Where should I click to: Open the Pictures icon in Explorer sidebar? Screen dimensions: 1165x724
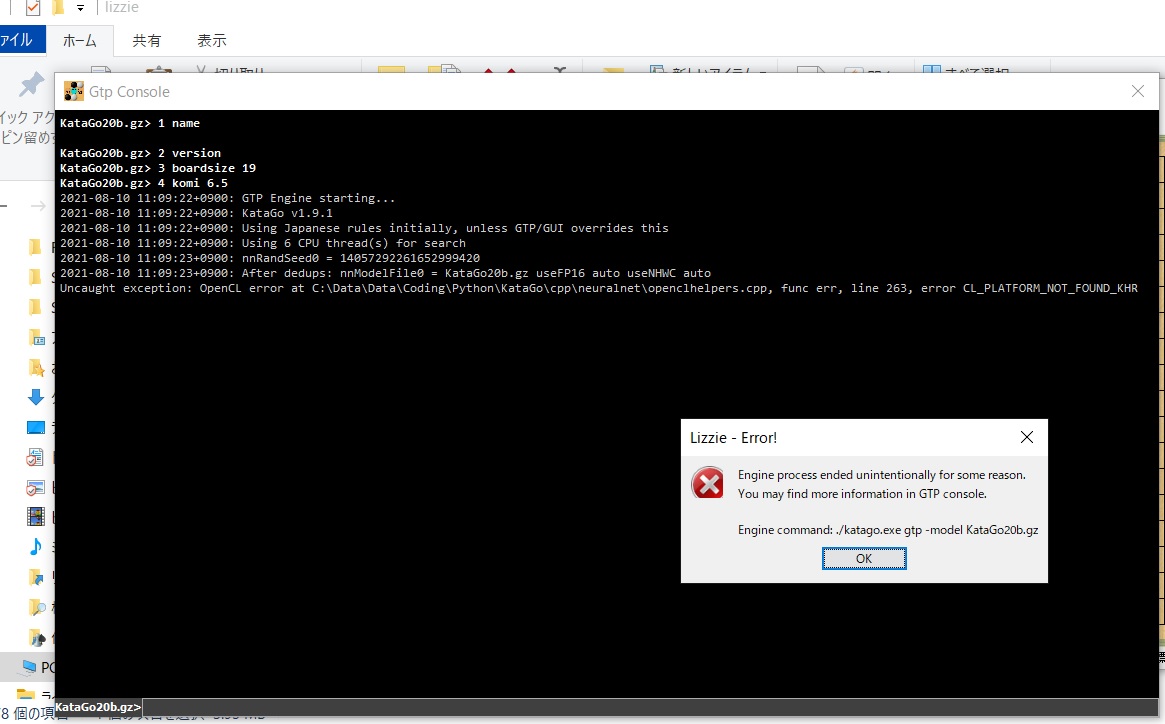[x=35, y=488]
